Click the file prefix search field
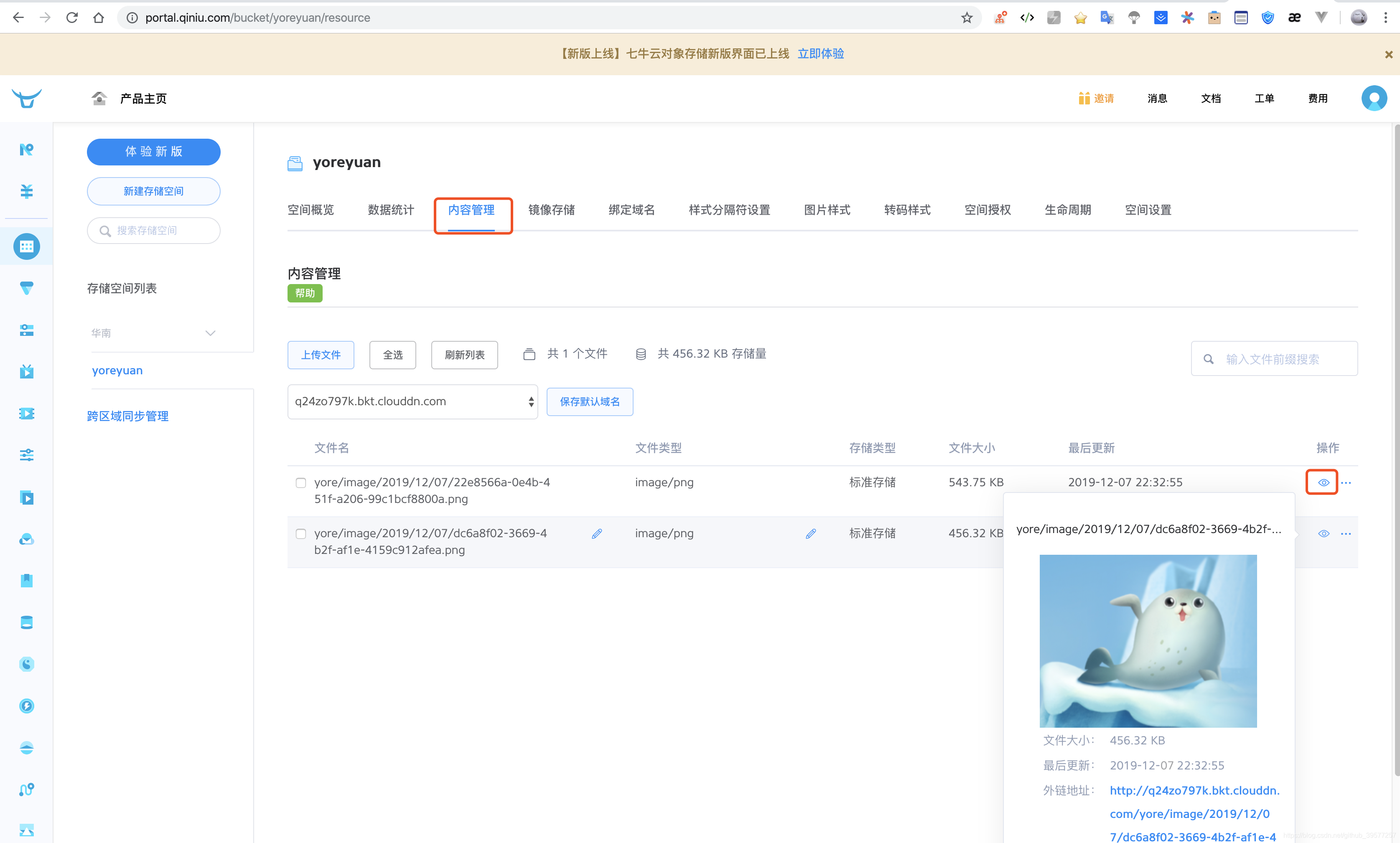The image size is (1400, 843). (x=1274, y=358)
